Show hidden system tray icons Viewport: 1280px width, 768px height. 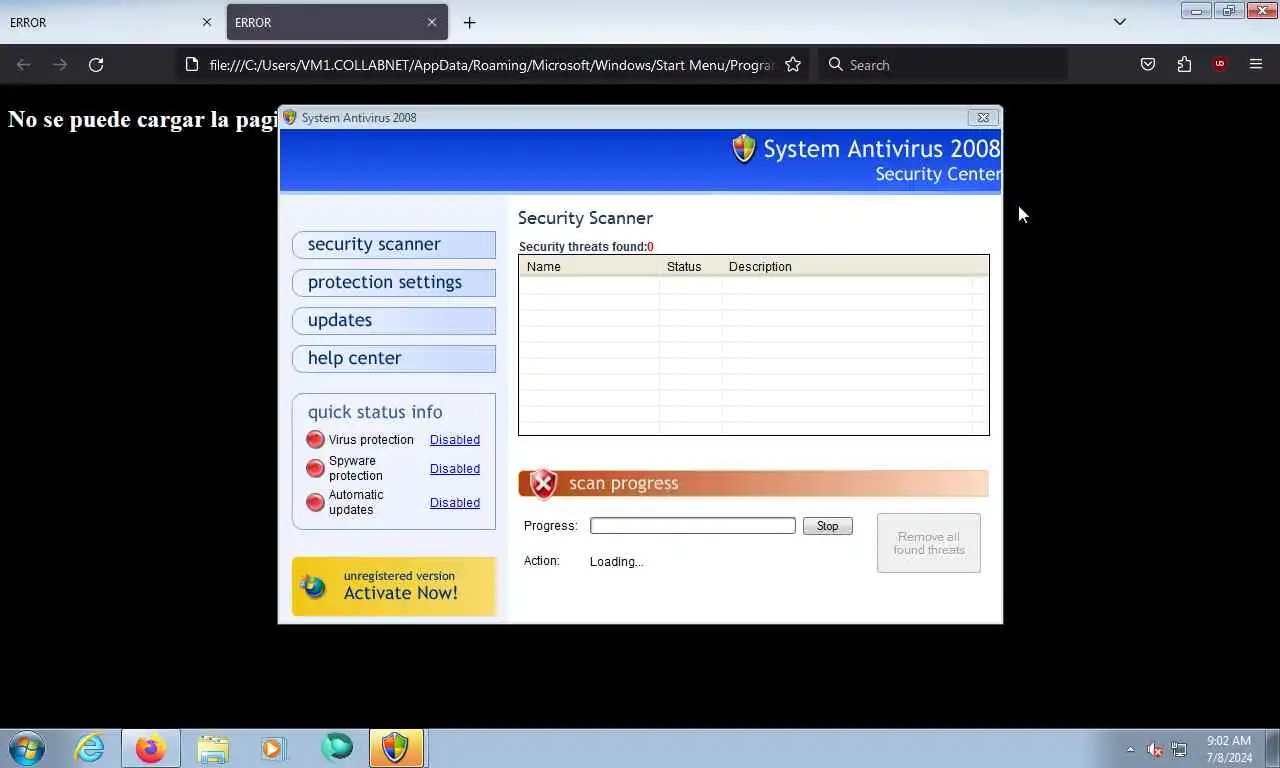1131,749
